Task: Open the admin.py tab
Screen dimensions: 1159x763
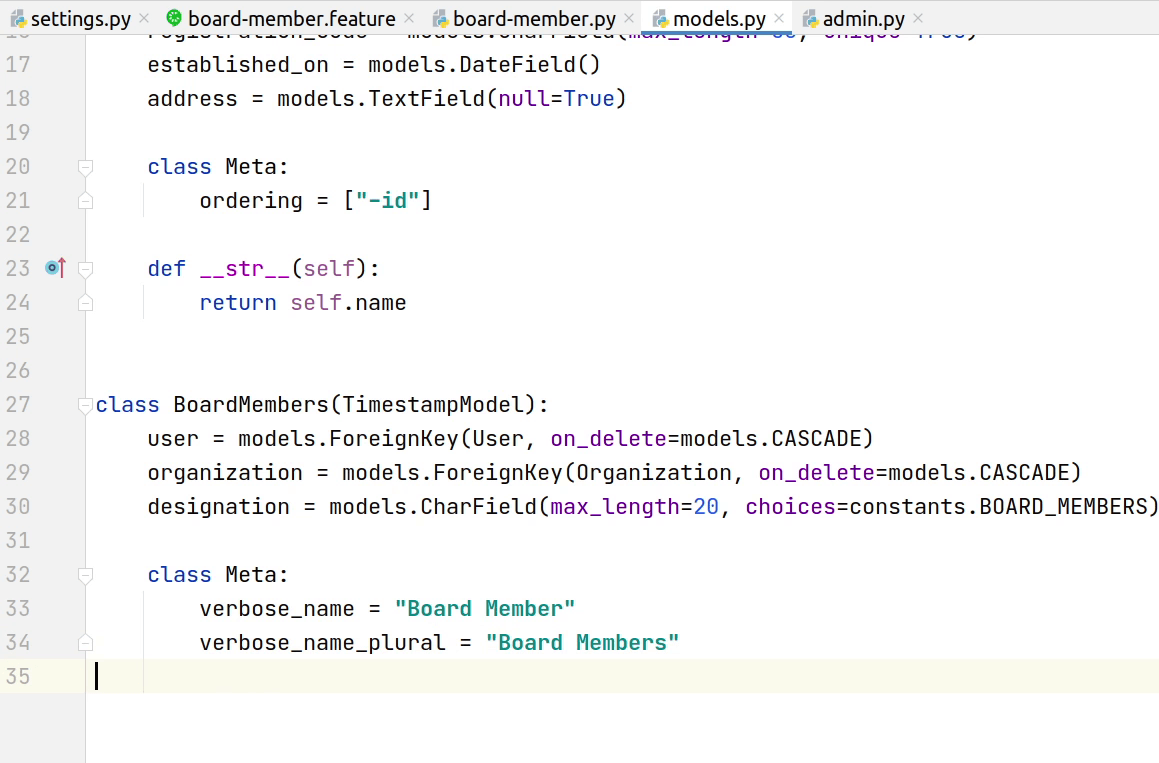Action: click(x=863, y=18)
